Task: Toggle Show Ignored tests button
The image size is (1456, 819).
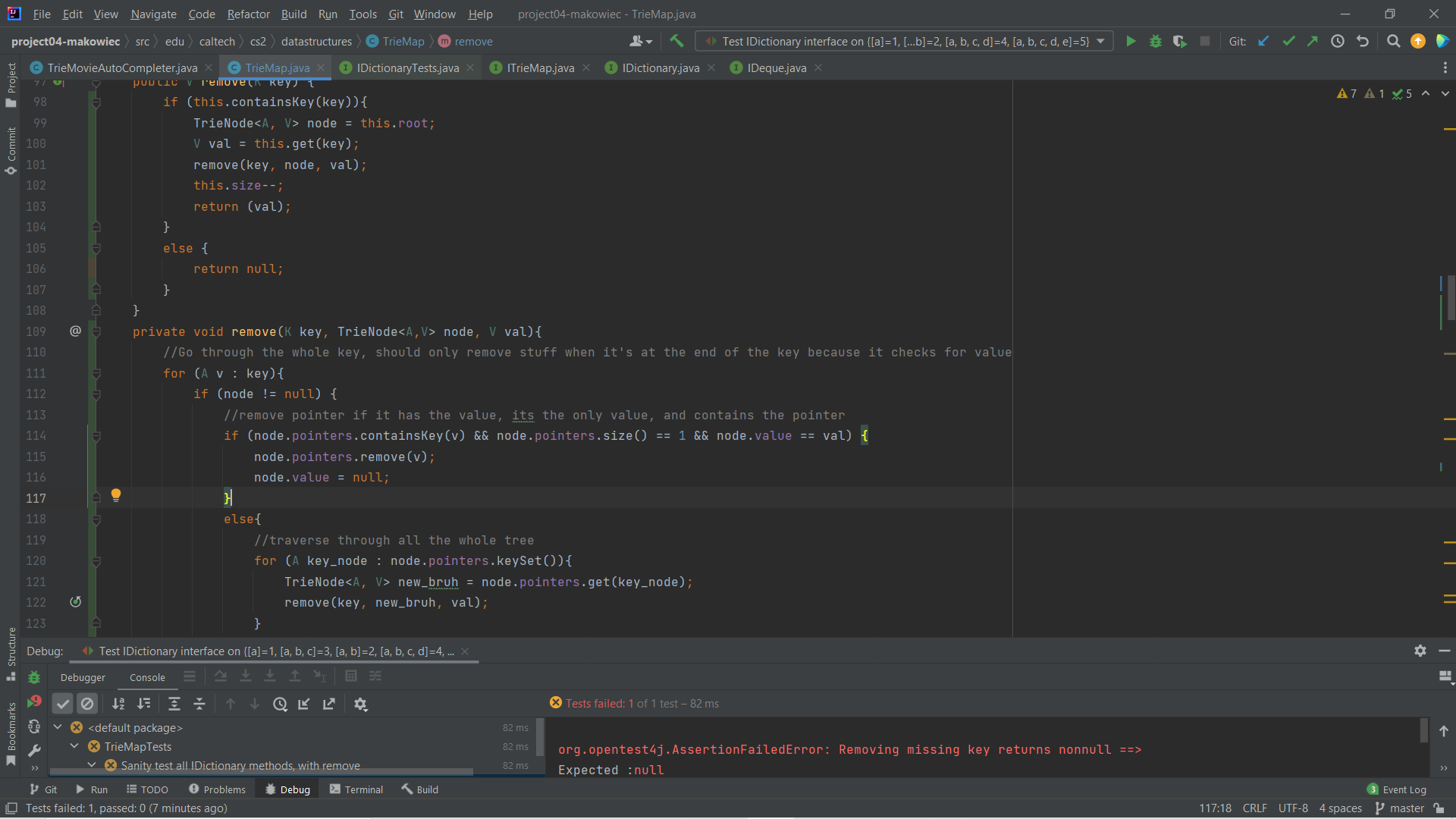Action: [x=87, y=704]
